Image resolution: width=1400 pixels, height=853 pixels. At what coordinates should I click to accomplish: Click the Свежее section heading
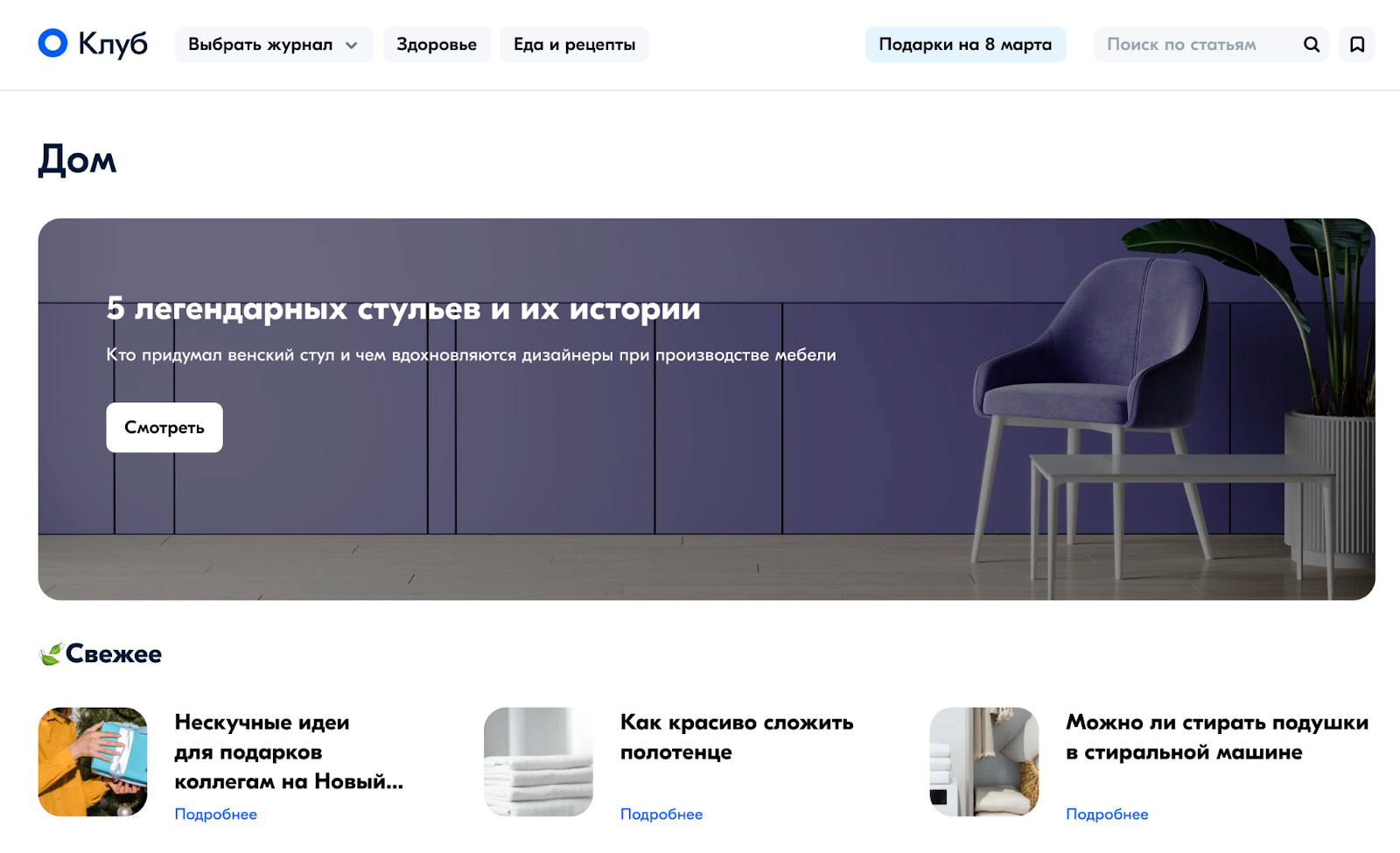(x=114, y=654)
